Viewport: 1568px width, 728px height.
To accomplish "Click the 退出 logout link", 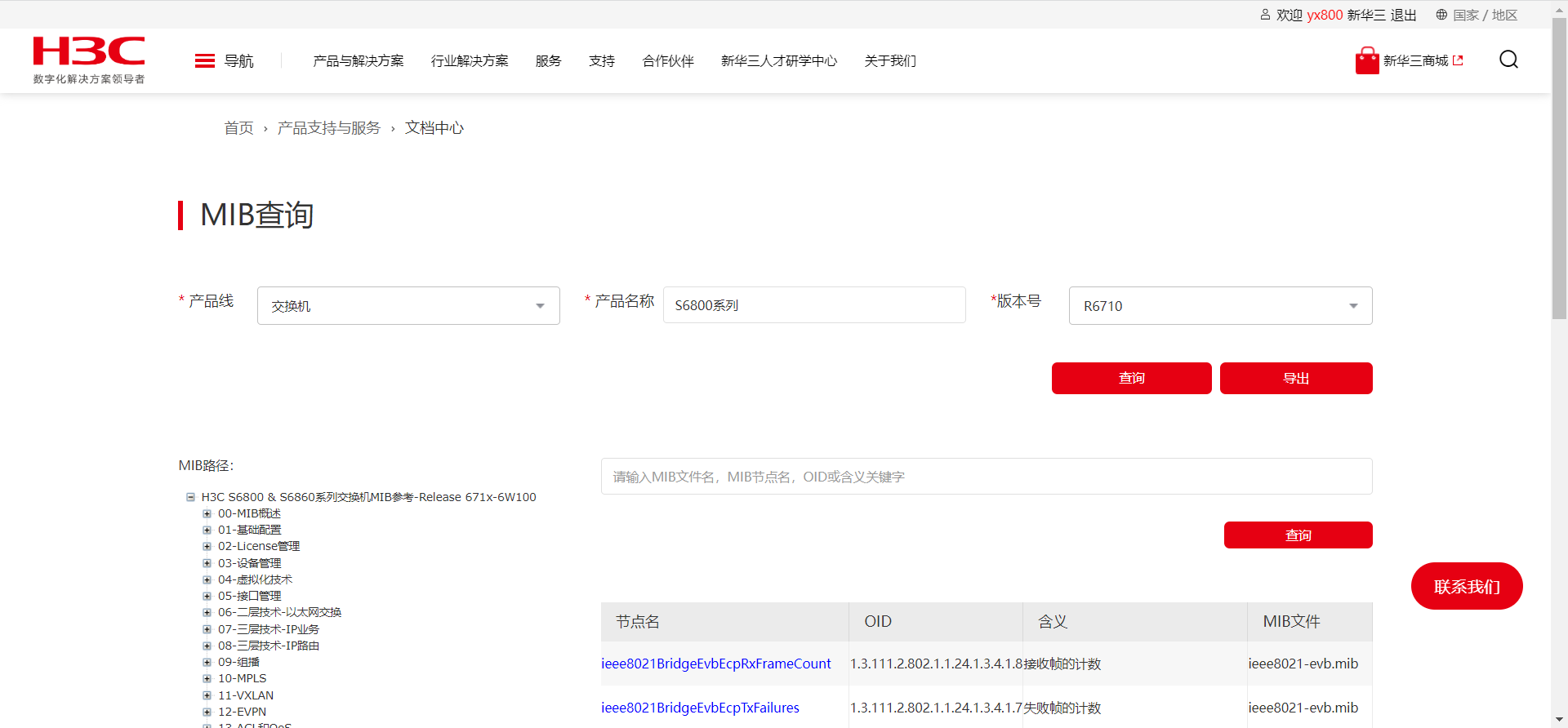I will [x=1404, y=16].
